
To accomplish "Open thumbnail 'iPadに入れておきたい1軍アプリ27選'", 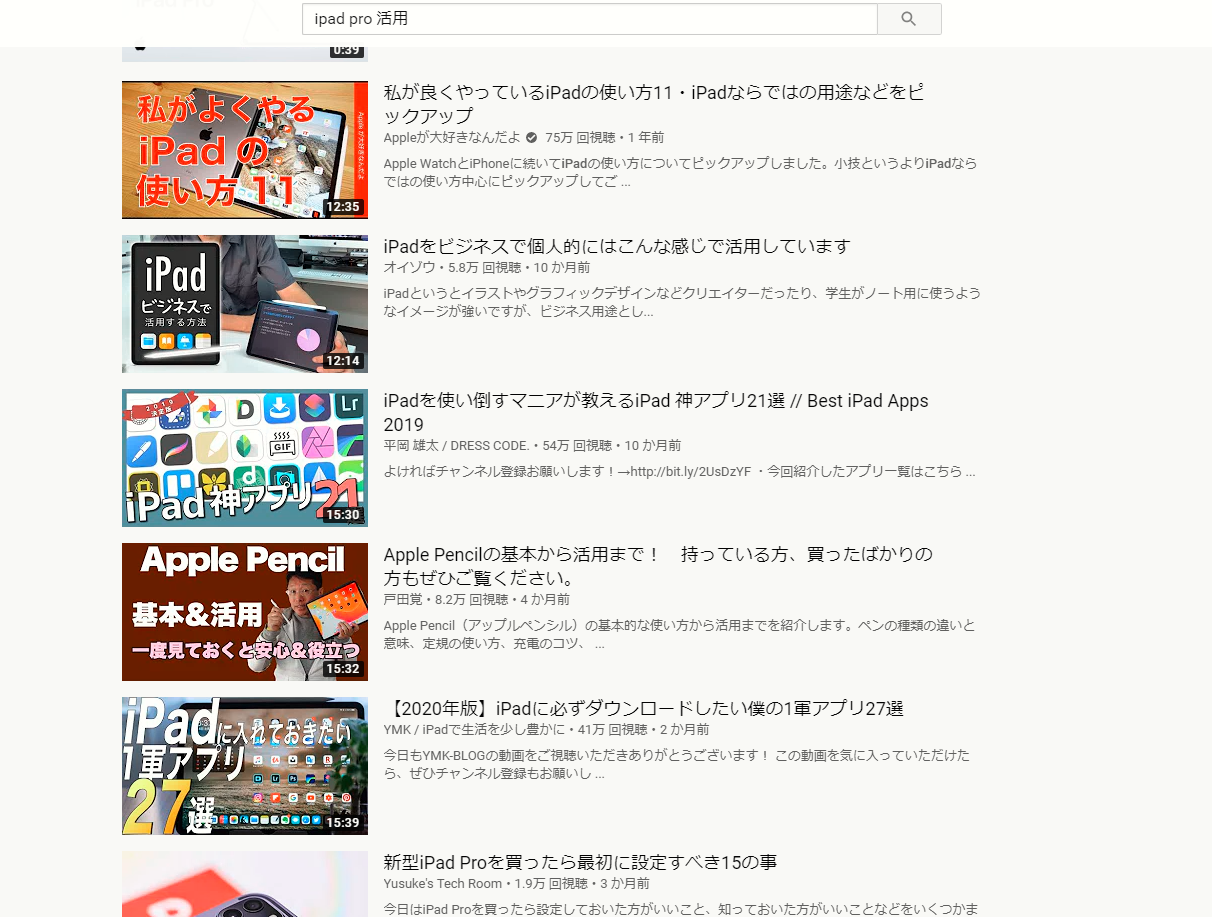I will coord(245,766).
